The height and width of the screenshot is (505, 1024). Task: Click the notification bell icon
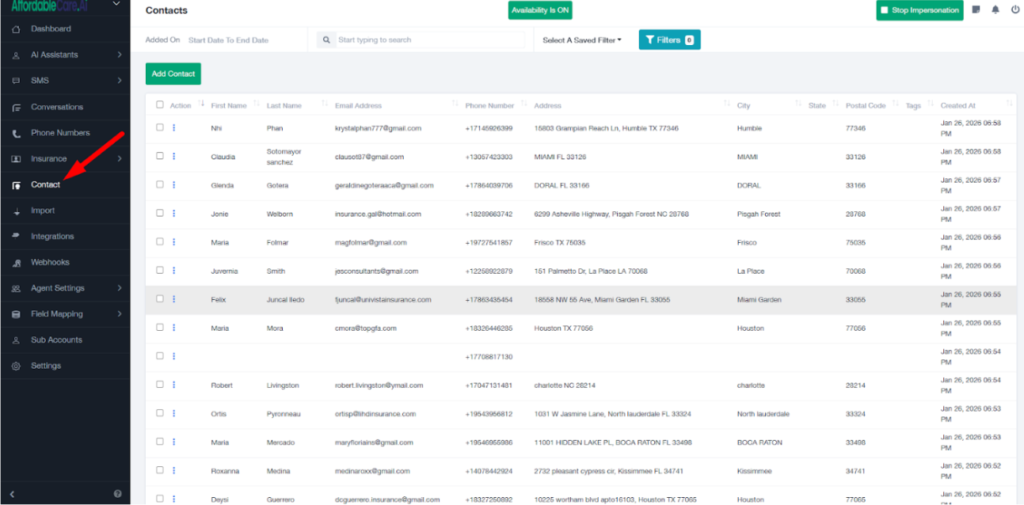[995, 10]
